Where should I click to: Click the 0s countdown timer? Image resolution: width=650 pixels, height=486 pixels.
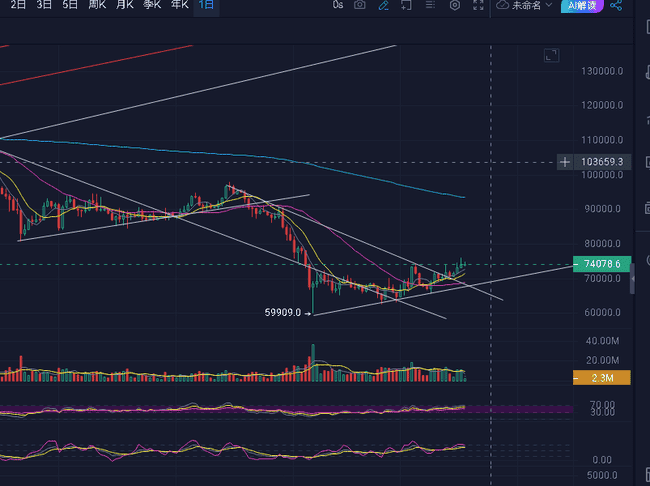tap(337, 5)
